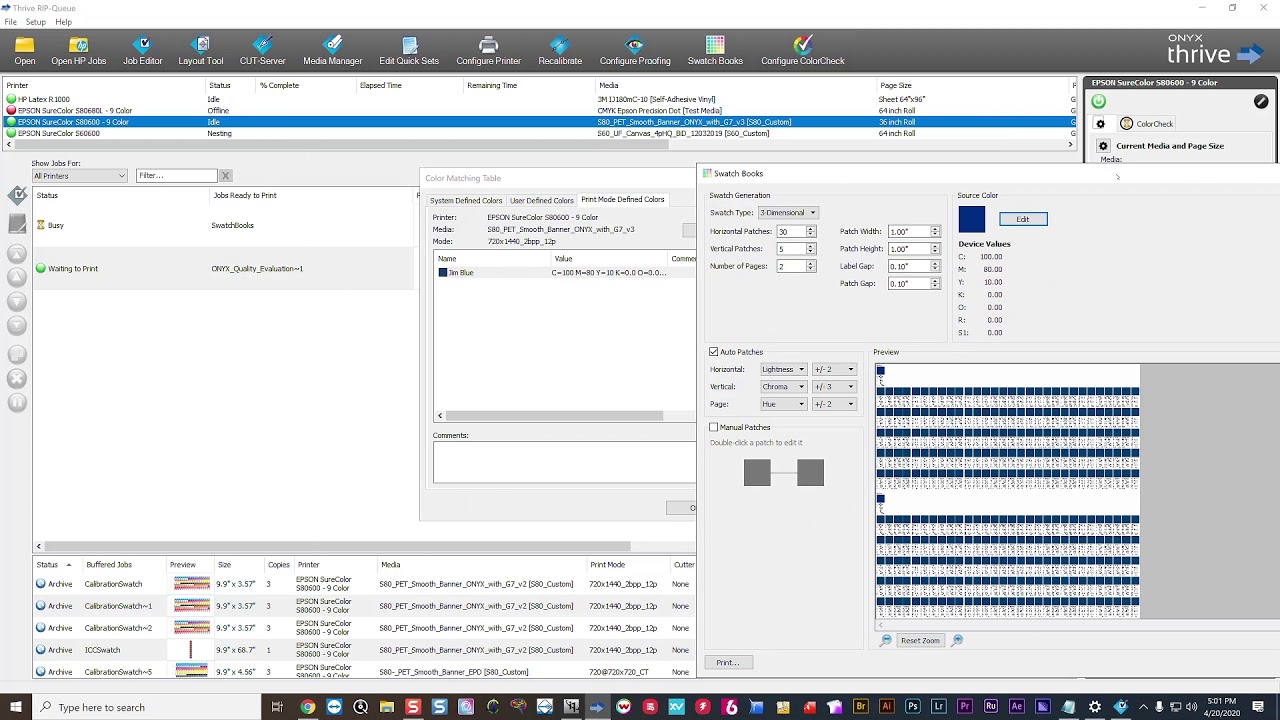Click move job to top arrow

[x=17, y=254]
